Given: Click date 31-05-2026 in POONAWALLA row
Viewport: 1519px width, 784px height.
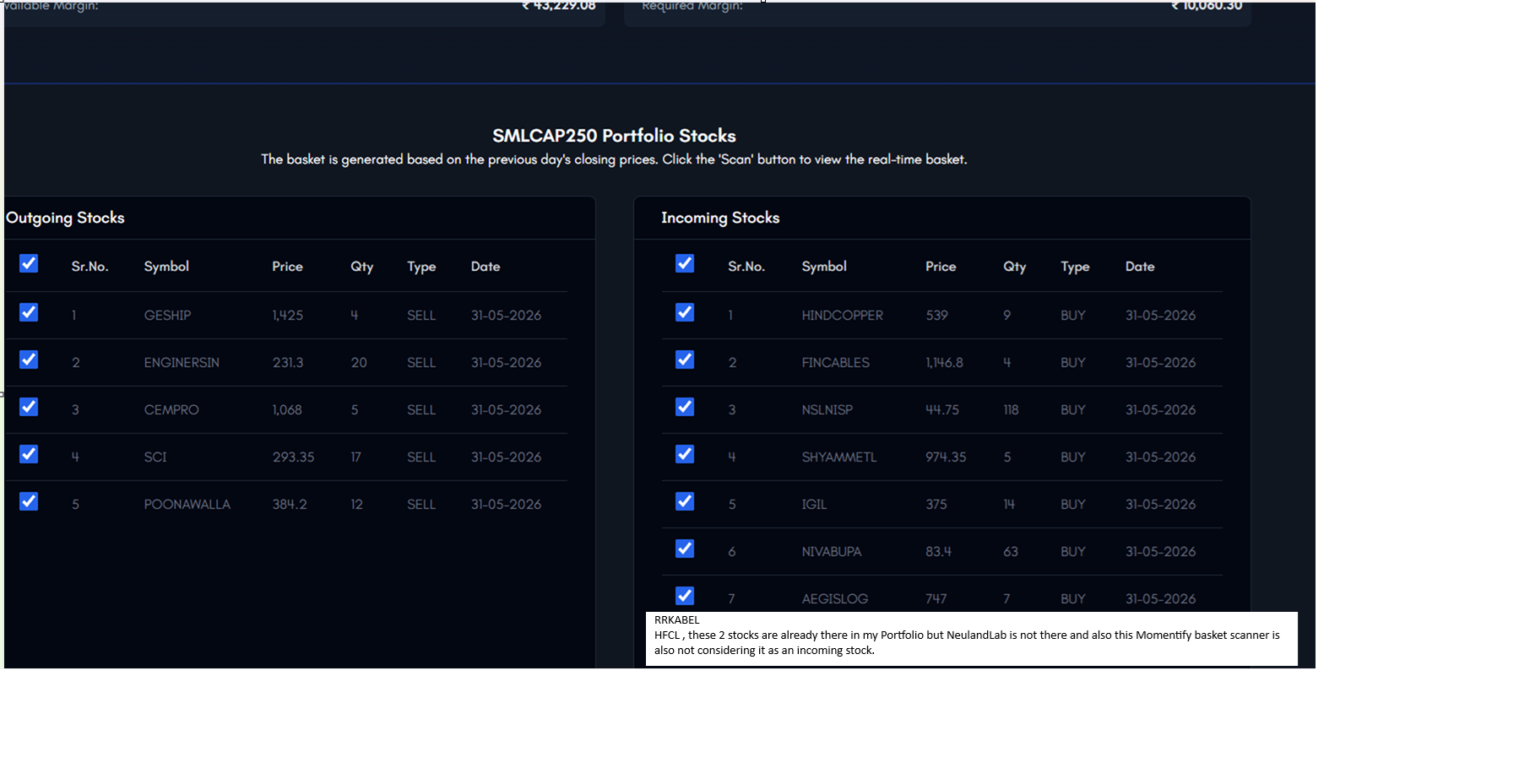Looking at the screenshot, I should tap(506, 504).
